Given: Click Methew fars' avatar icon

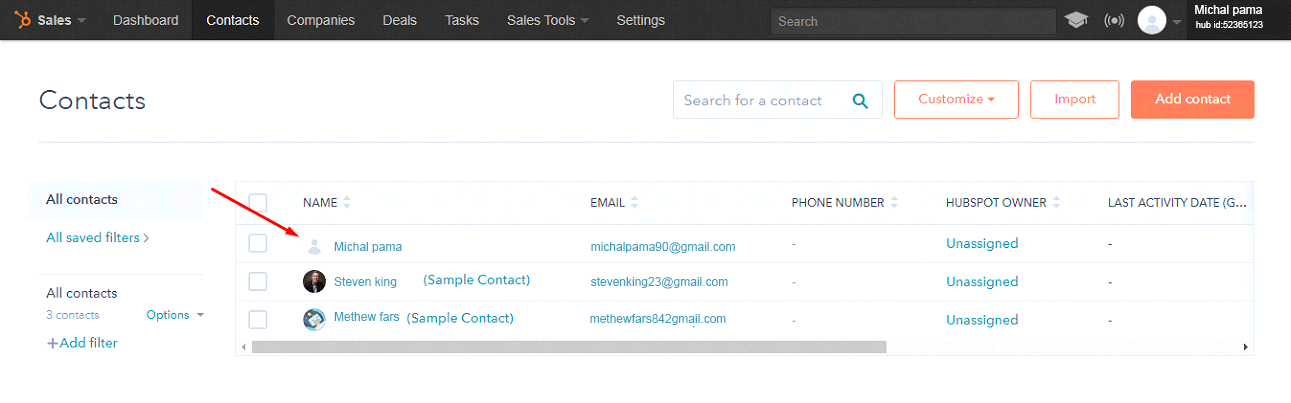Looking at the screenshot, I should [314, 319].
